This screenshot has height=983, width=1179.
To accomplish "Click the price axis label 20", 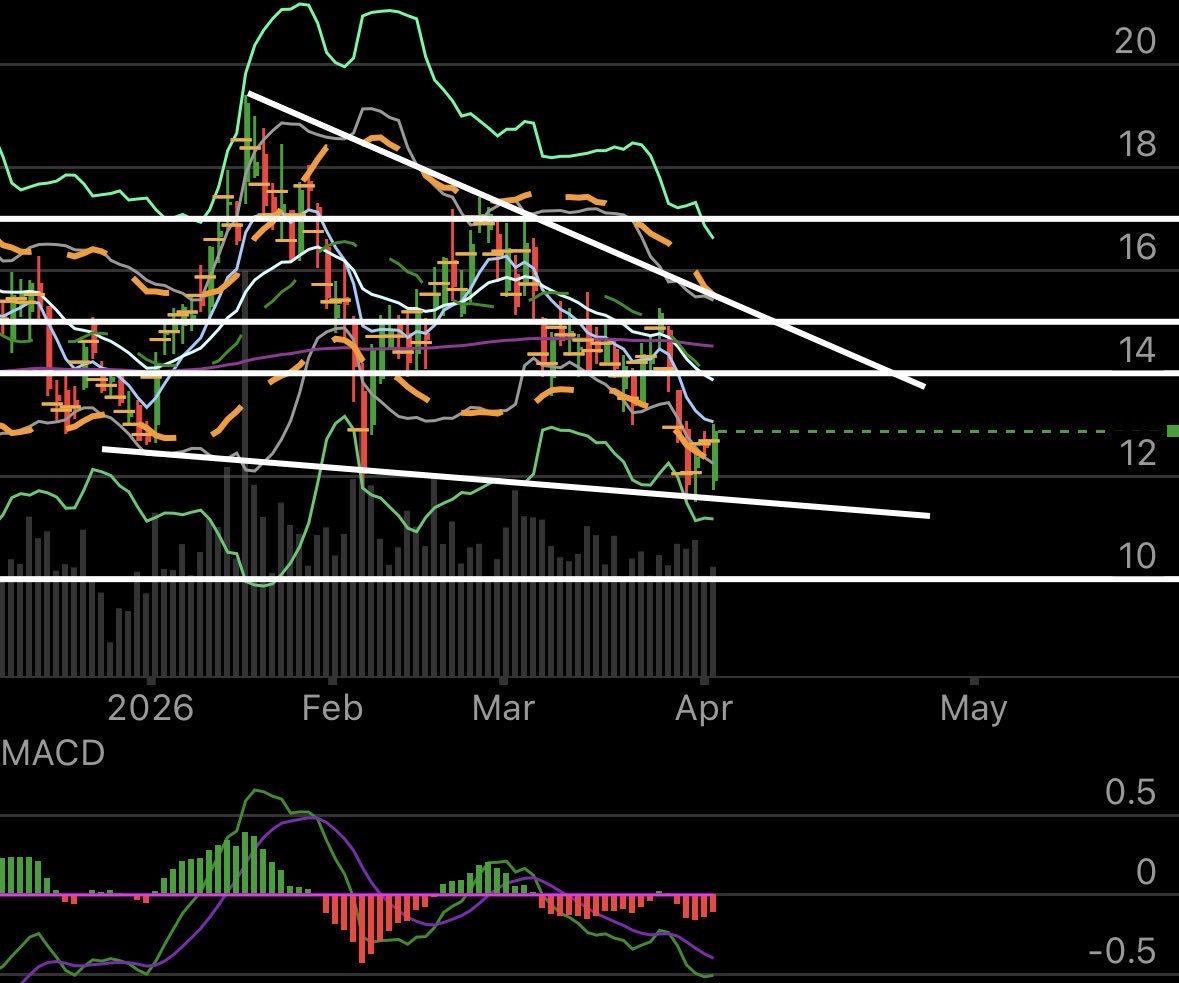I will [x=1135, y=40].
